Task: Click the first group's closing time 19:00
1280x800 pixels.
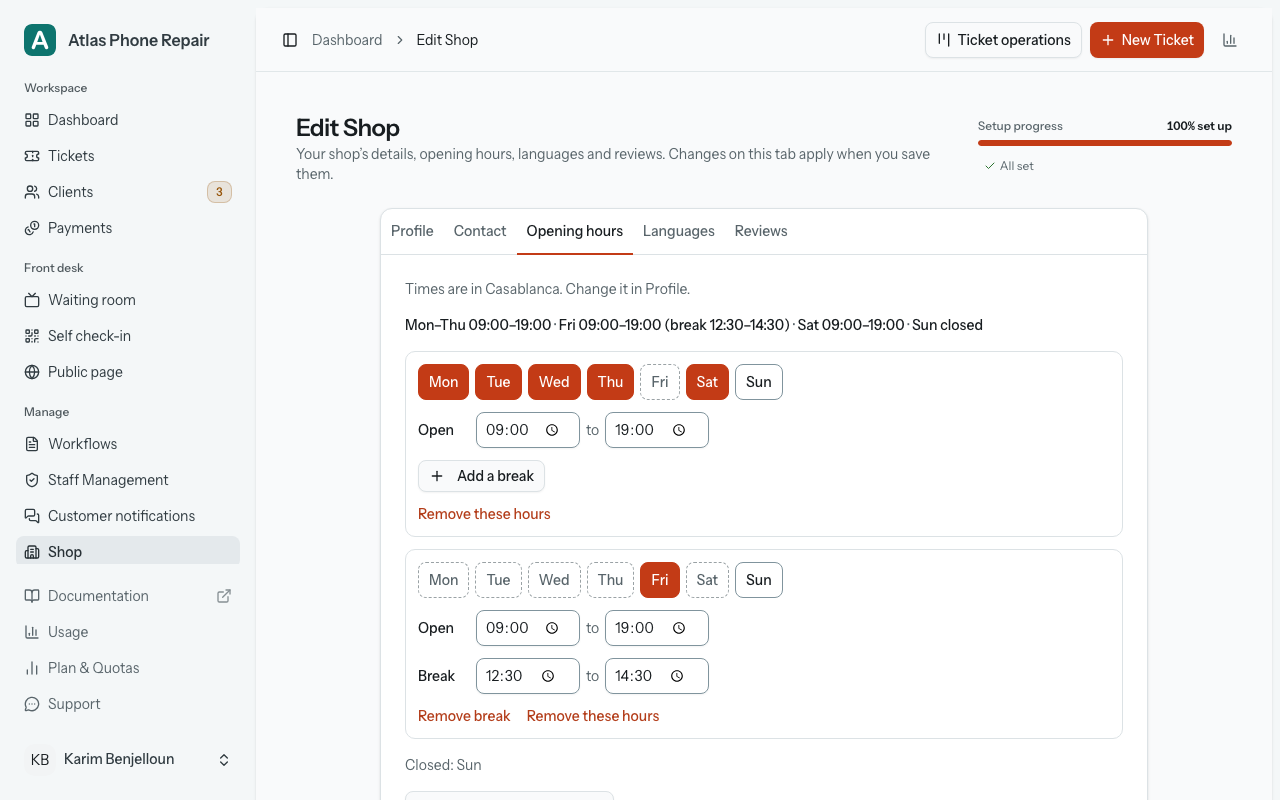Action: 657,430
